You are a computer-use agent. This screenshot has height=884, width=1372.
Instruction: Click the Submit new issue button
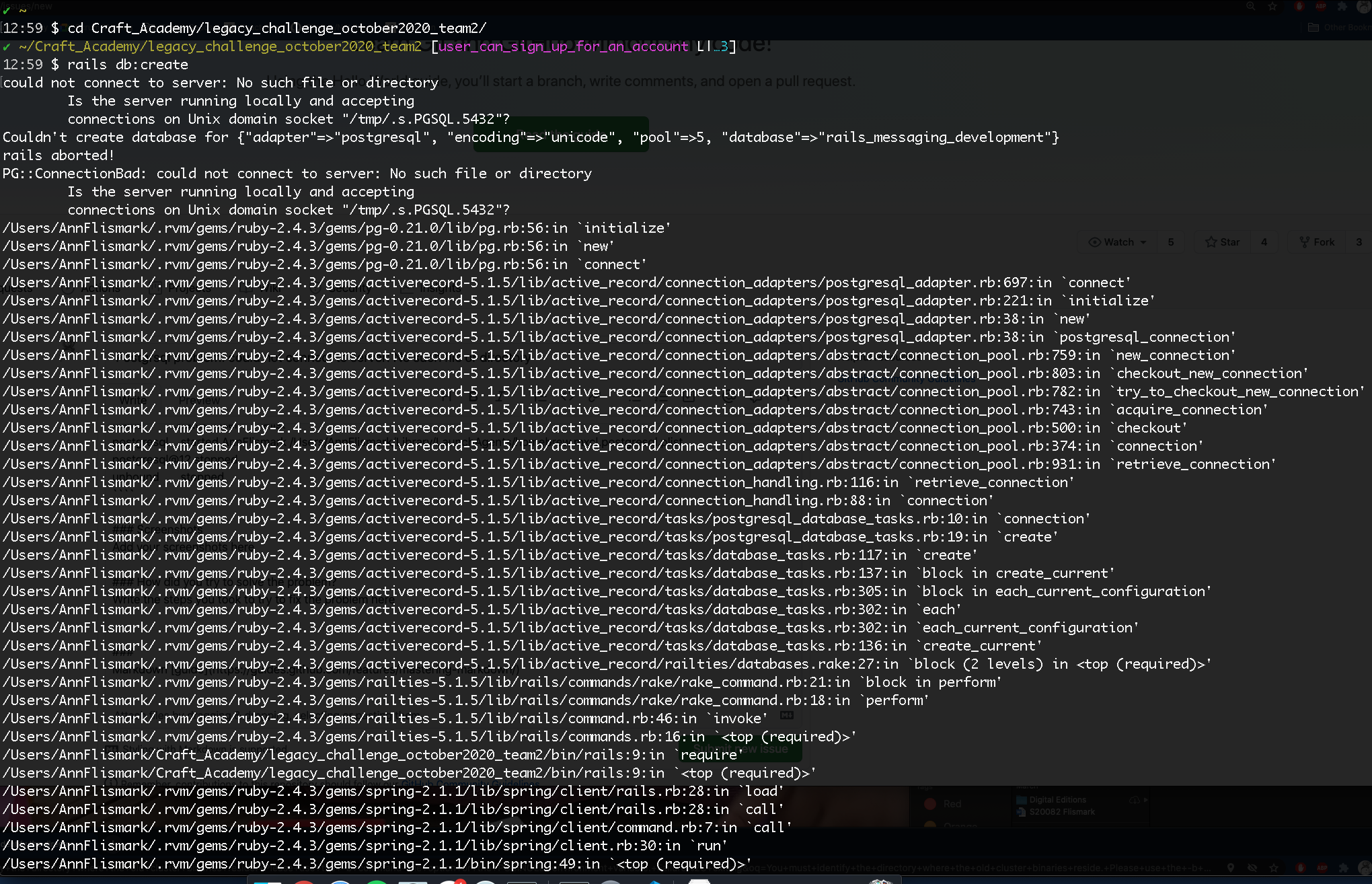(x=740, y=749)
